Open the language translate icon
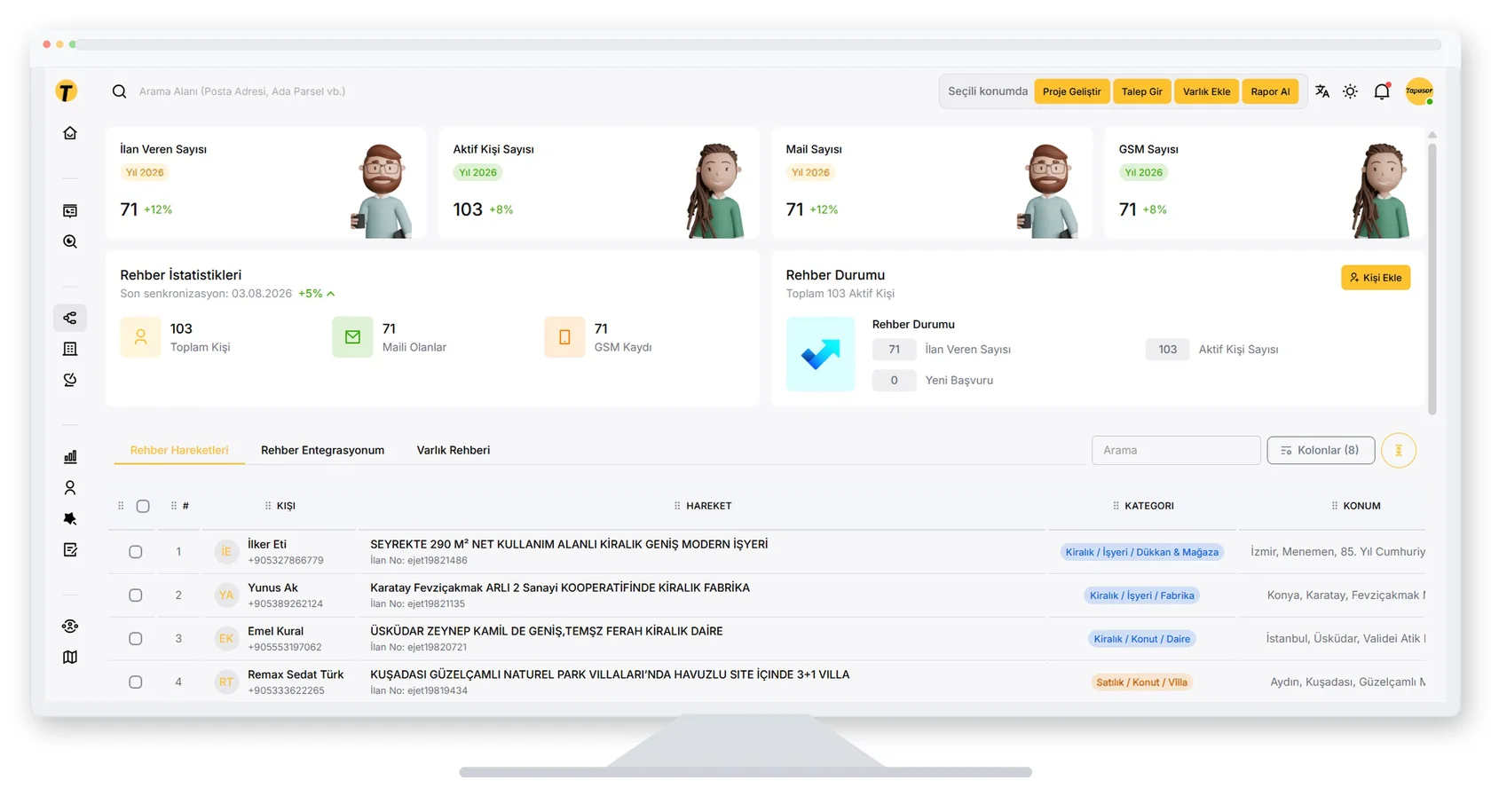 click(1322, 91)
